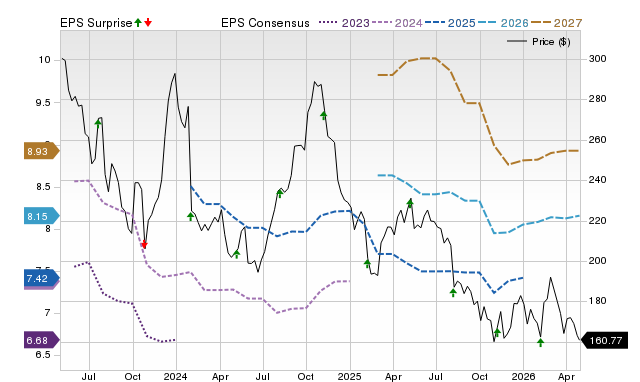640x382 pixels.
Task: Click the EPS Consensus legend label
Action: [x=265, y=23]
